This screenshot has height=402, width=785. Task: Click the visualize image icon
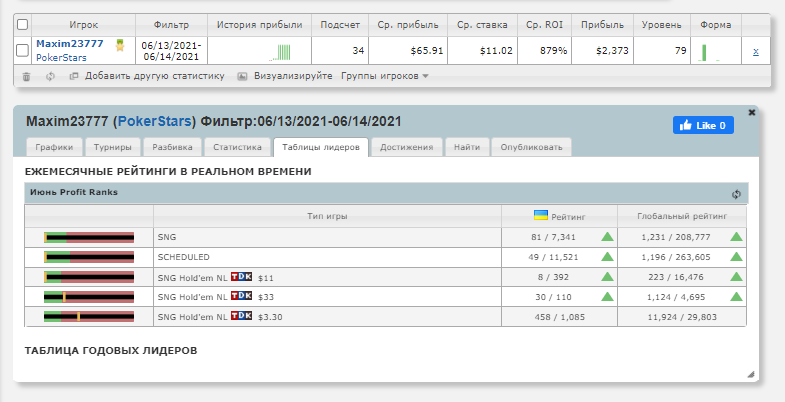tap(242, 77)
